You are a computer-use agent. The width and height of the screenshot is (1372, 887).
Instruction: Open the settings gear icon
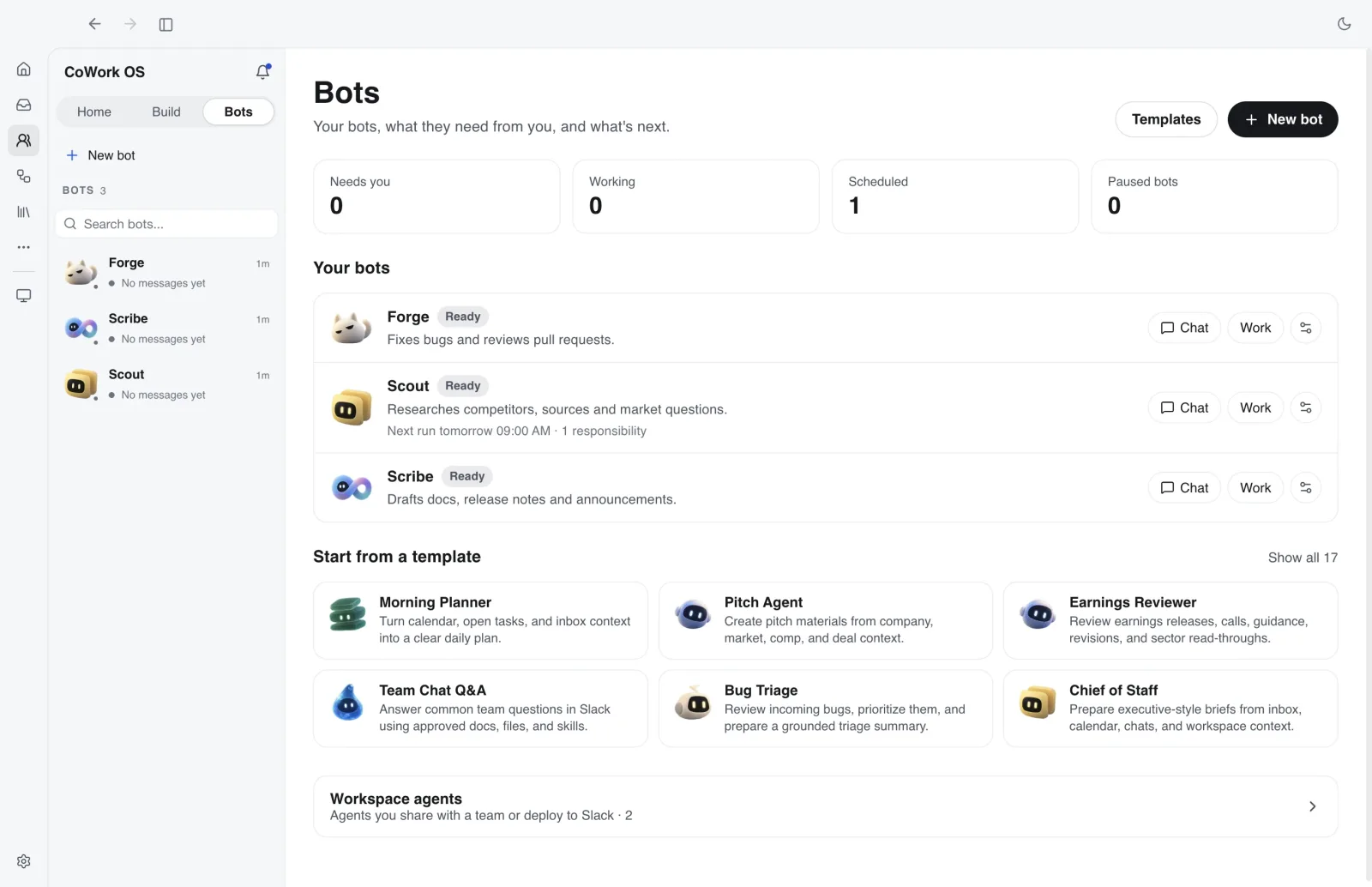click(x=24, y=861)
